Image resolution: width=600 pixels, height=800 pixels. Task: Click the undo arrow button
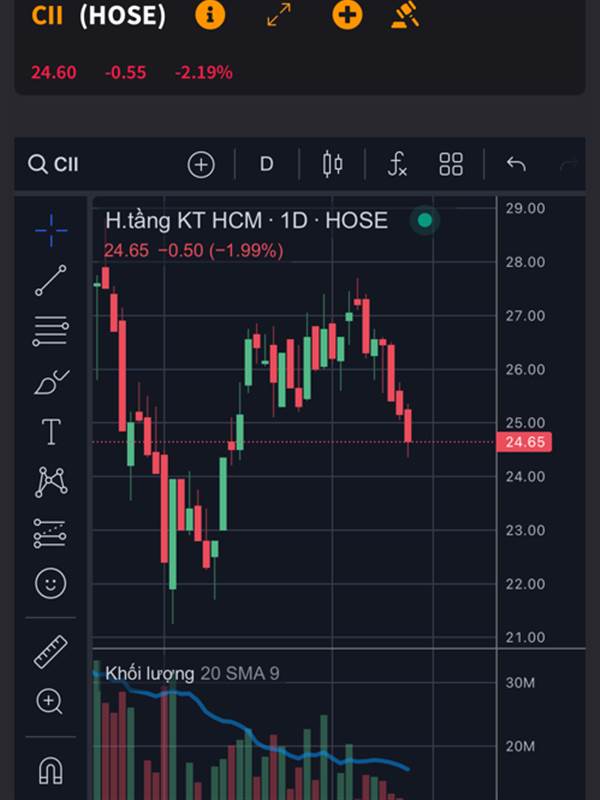coord(516,164)
